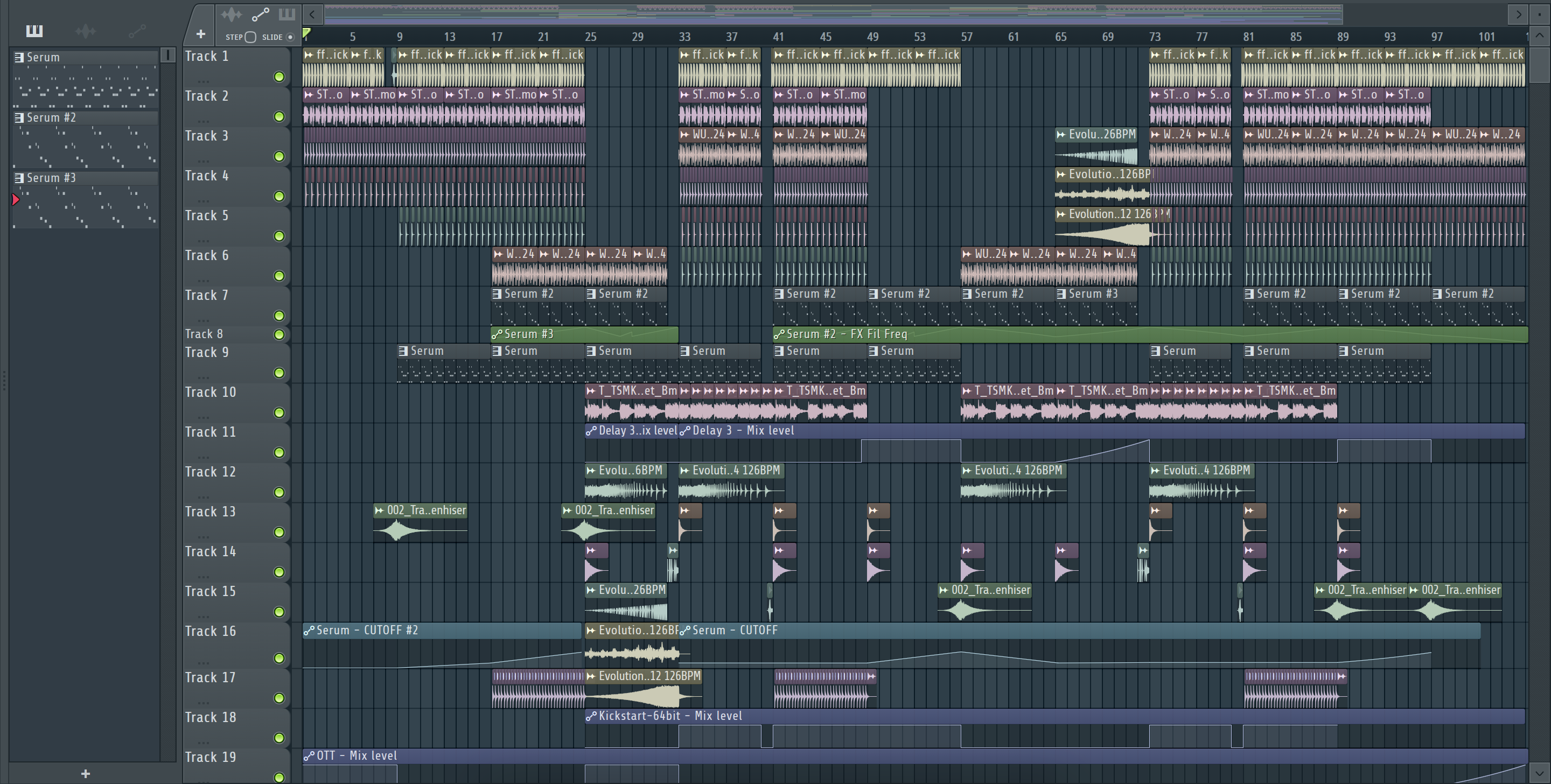This screenshot has width=1551, height=784.
Task: Show automation clips in picker panel via node icon
Action: click(x=137, y=30)
